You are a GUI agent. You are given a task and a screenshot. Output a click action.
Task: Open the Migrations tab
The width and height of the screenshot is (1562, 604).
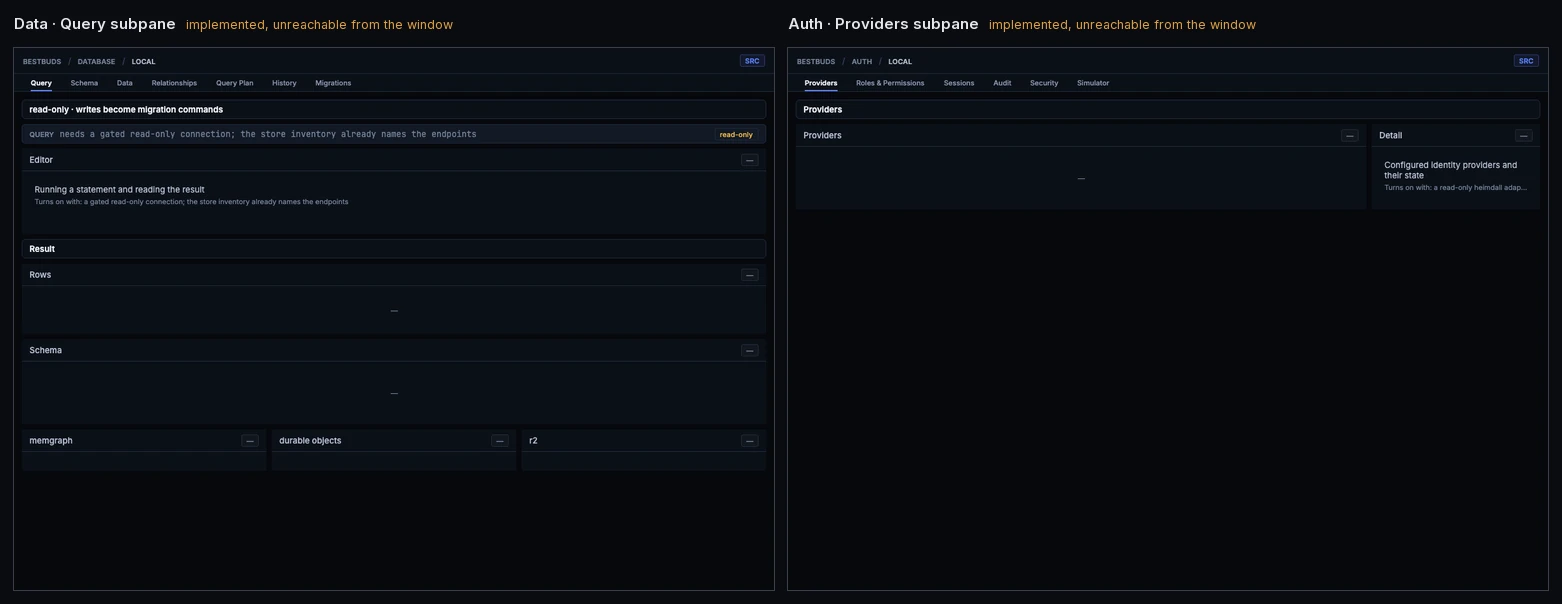tap(333, 83)
